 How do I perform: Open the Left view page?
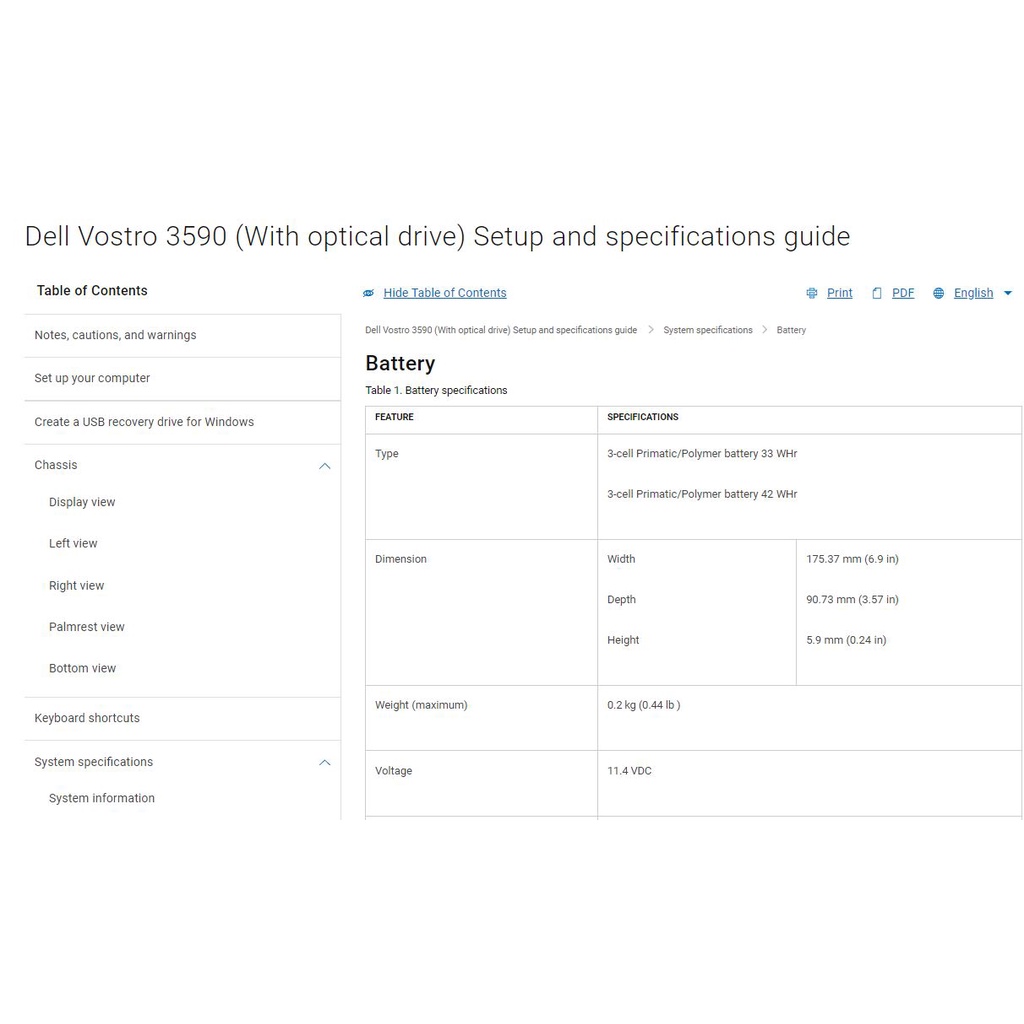(73, 544)
